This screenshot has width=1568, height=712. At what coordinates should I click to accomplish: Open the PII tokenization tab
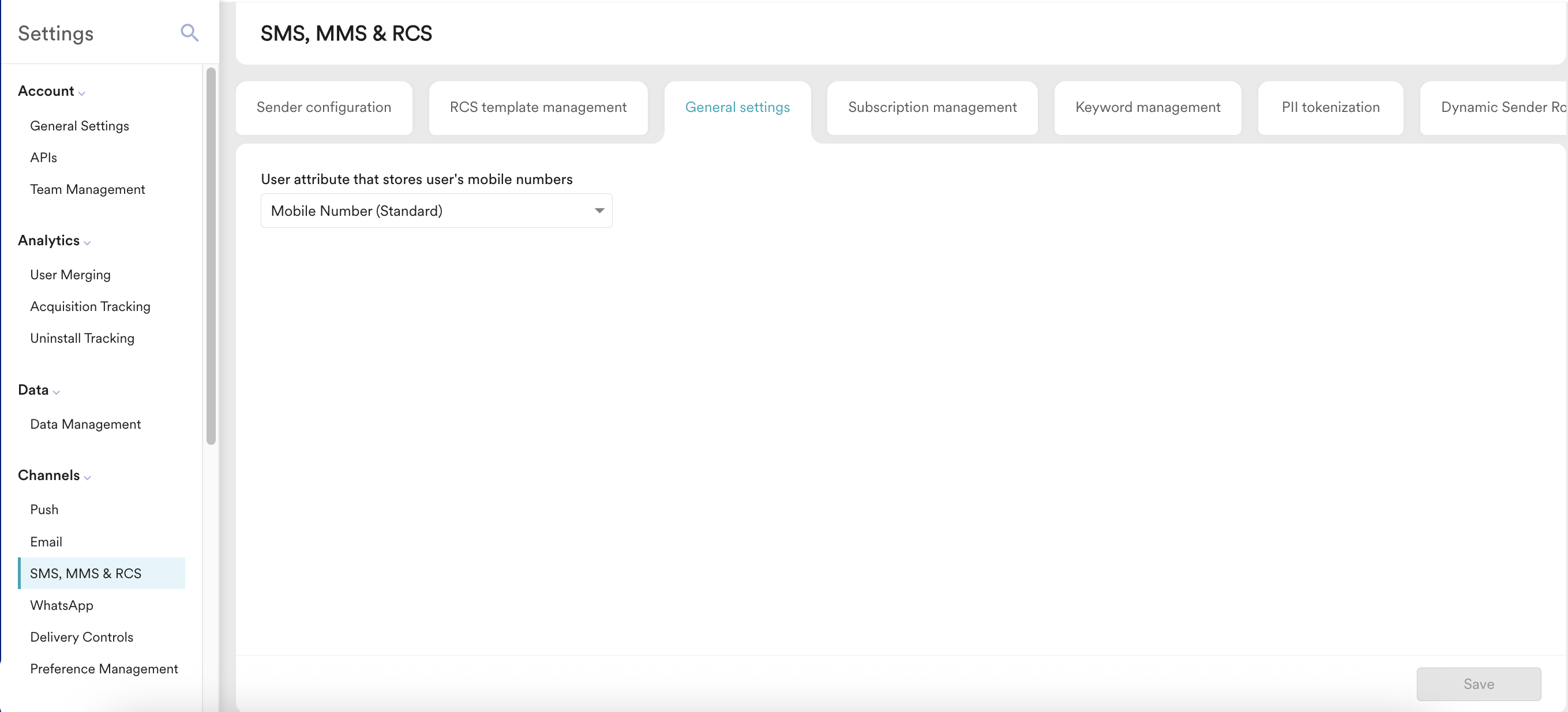coord(1330,108)
